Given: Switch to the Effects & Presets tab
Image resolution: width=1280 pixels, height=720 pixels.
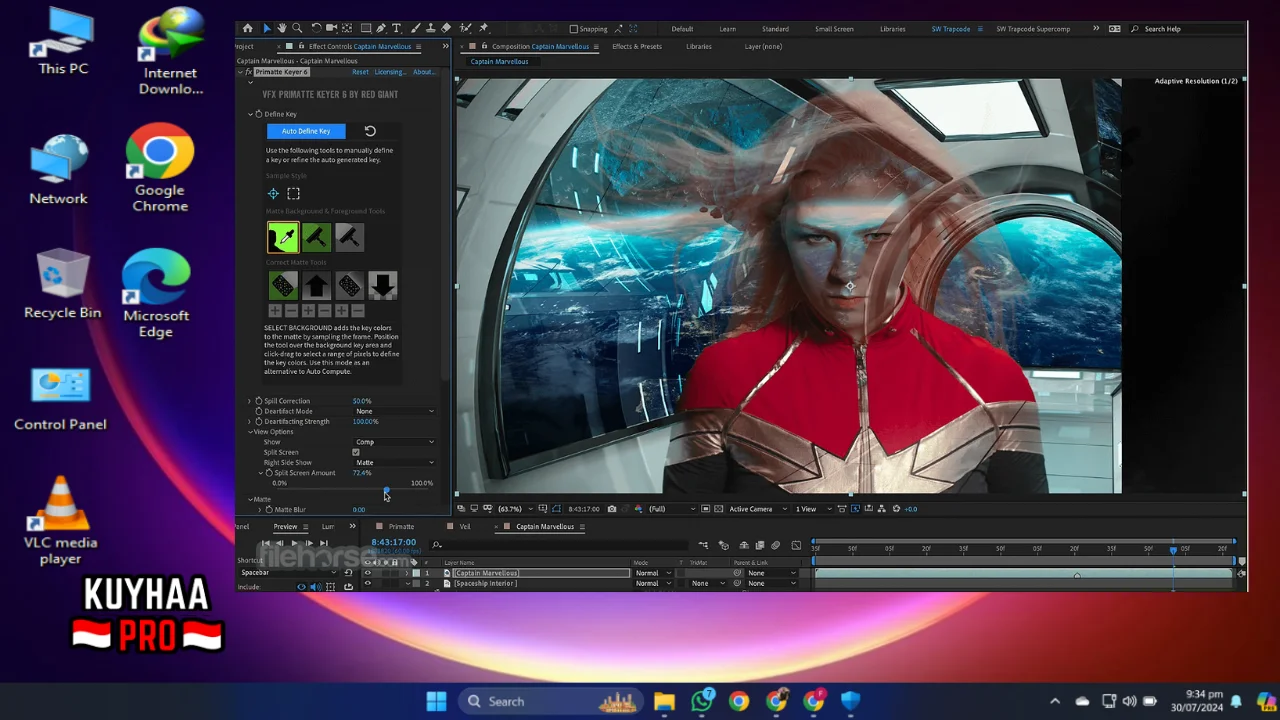Looking at the screenshot, I should click(x=637, y=46).
